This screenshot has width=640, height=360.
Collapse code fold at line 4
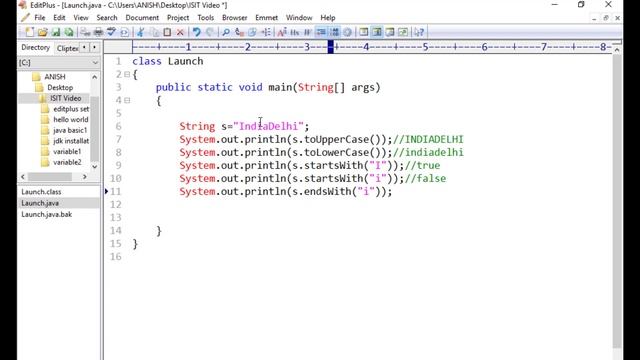tap(127, 100)
